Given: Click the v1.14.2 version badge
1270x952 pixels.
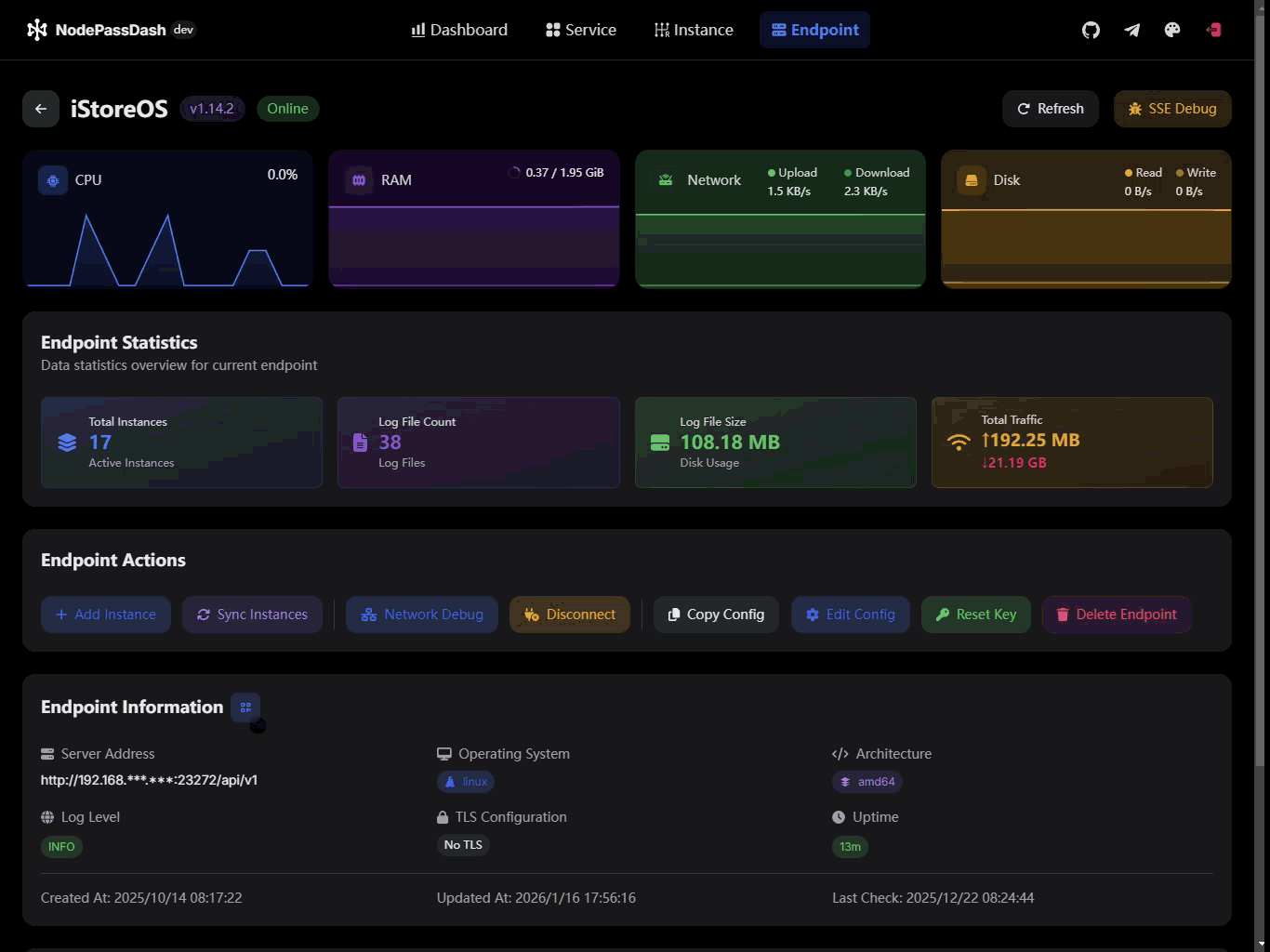Looking at the screenshot, I should (x=212, y=109).
